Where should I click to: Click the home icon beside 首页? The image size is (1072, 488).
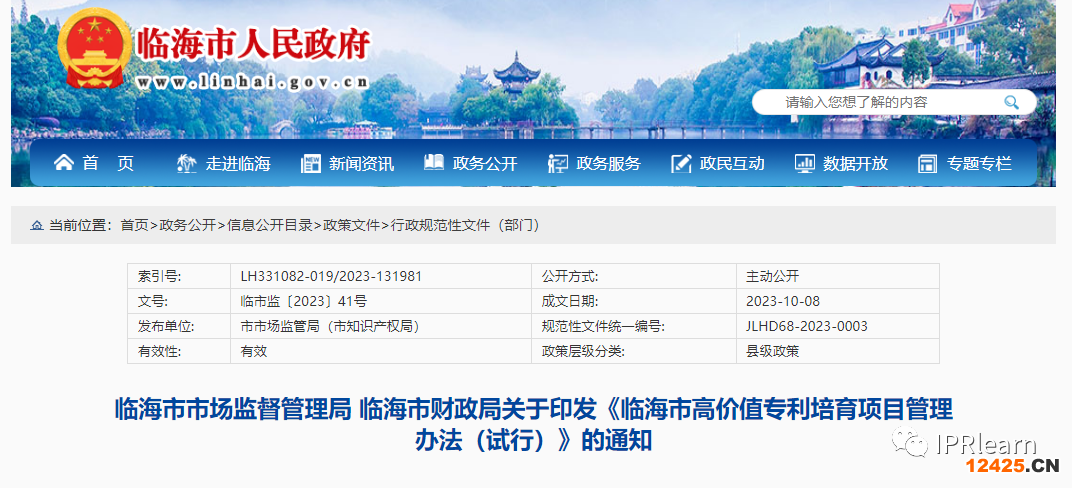coord(63,163)
